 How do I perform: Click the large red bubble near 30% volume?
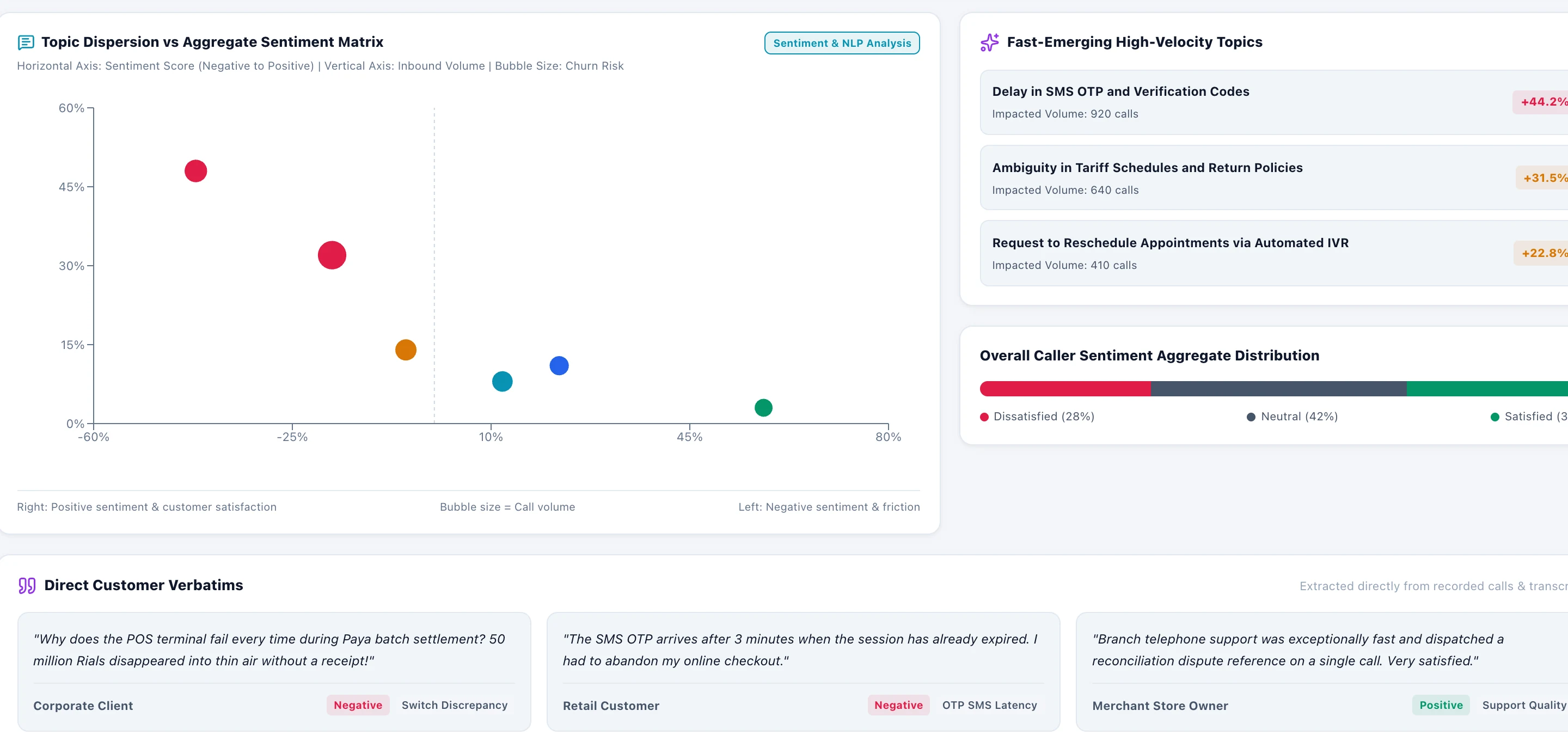click(x=332, y=255)
